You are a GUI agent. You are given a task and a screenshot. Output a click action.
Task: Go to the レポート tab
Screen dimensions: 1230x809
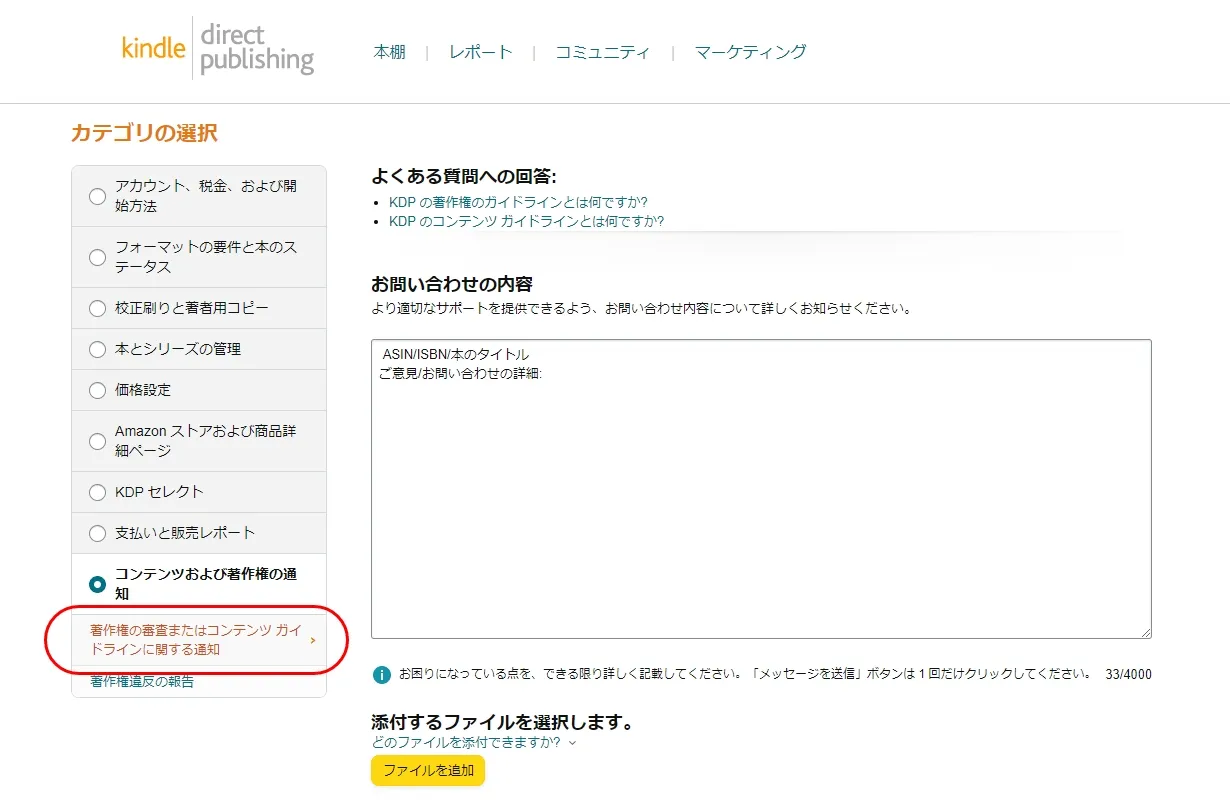tap(480, 52)
